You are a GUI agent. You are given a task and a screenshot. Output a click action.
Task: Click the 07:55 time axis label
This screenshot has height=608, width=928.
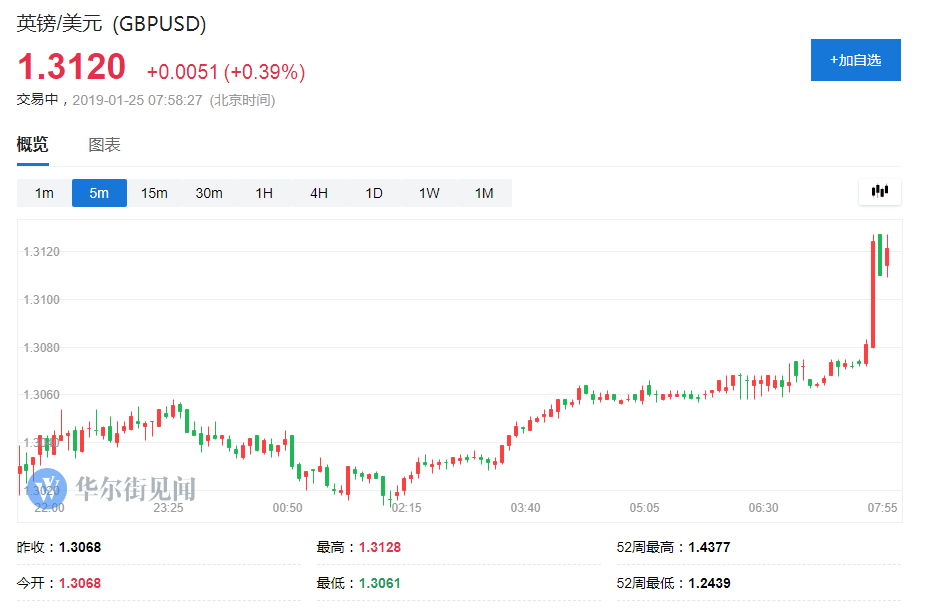(x=882, y=508)
